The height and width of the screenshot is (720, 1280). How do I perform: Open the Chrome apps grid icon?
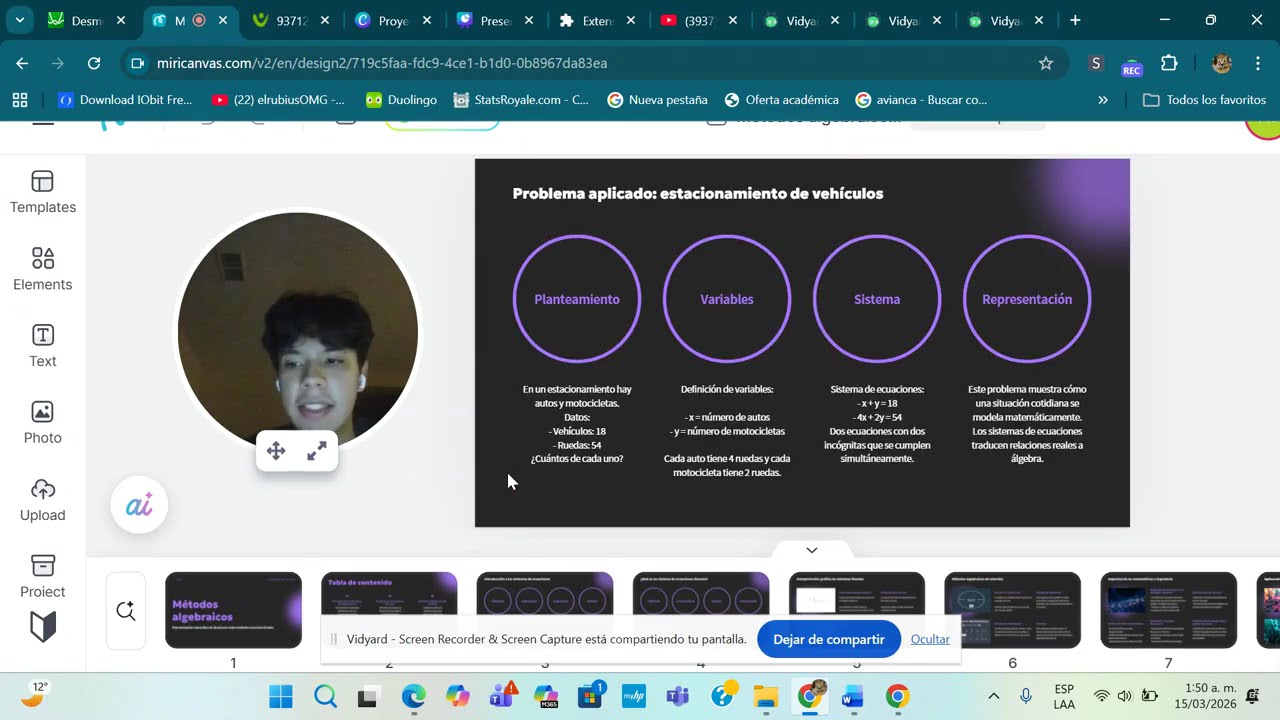click(20, 100)
